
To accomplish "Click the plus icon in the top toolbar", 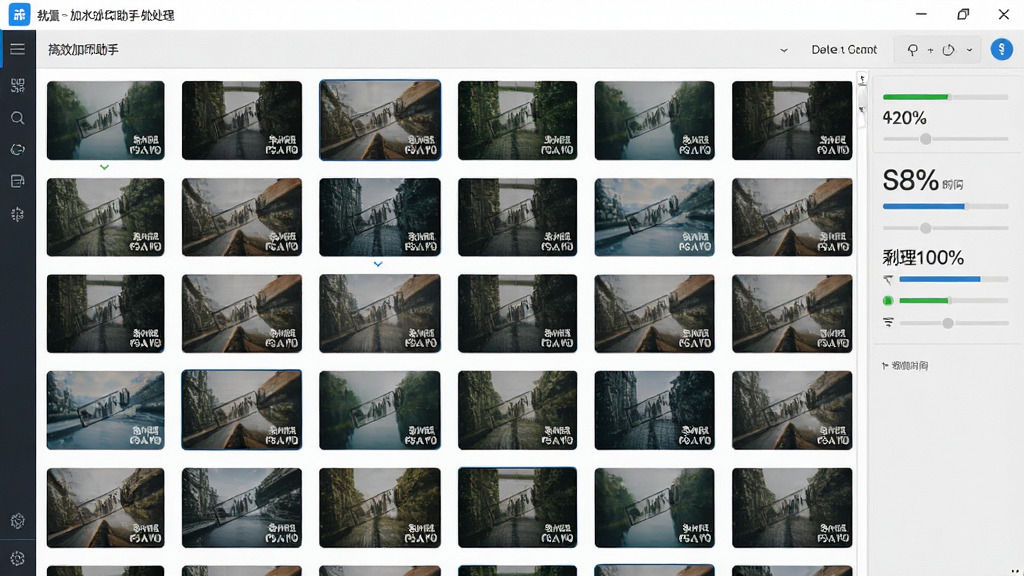I will (x=930, y=50).
